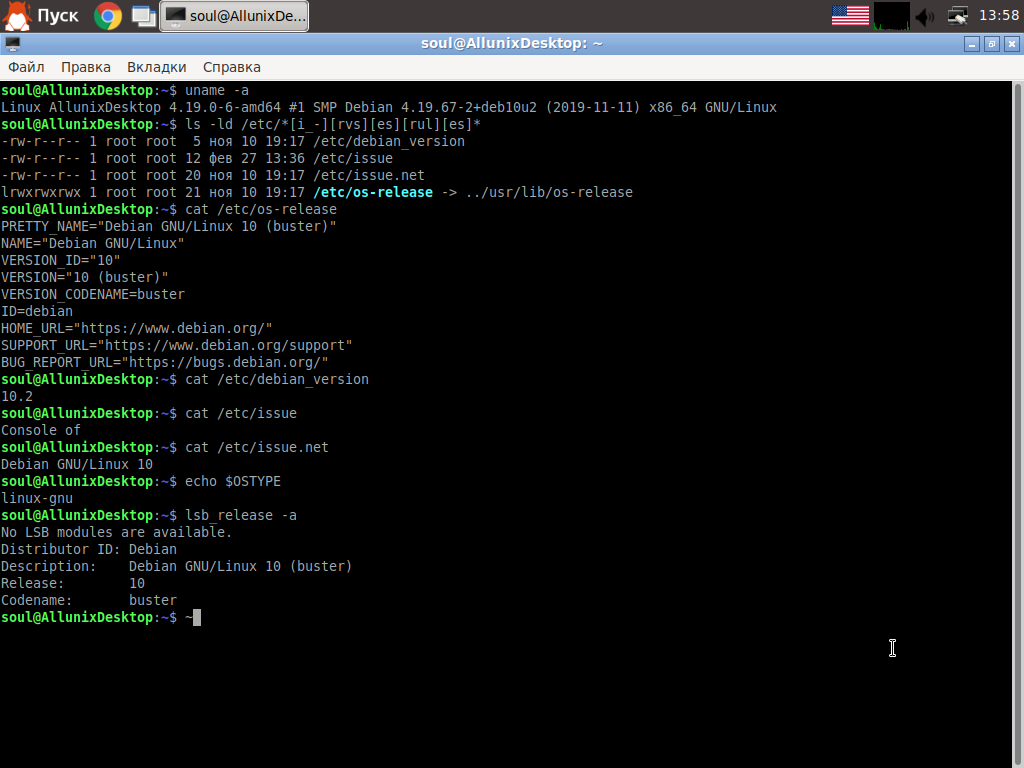Open the CPU usage monitor applet
Image resolution: width=1024 pixels, height=768 pixels.
coord(891,16)
